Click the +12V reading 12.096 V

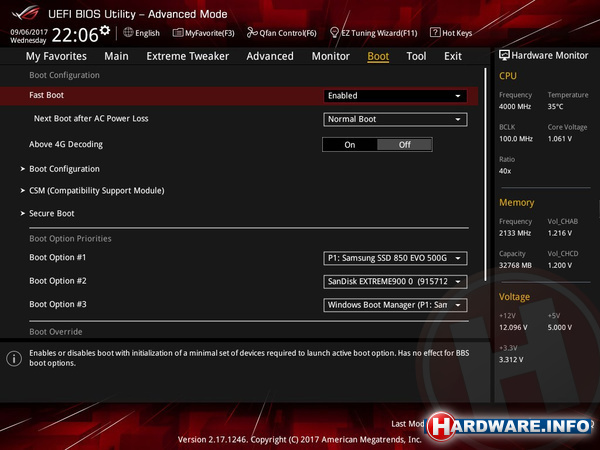[513, 327]
